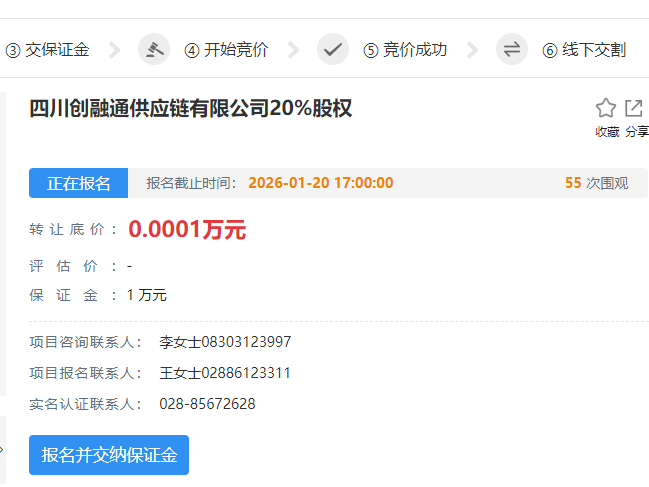Click the chevron arrow right after 交保证金

click(114, 50)
